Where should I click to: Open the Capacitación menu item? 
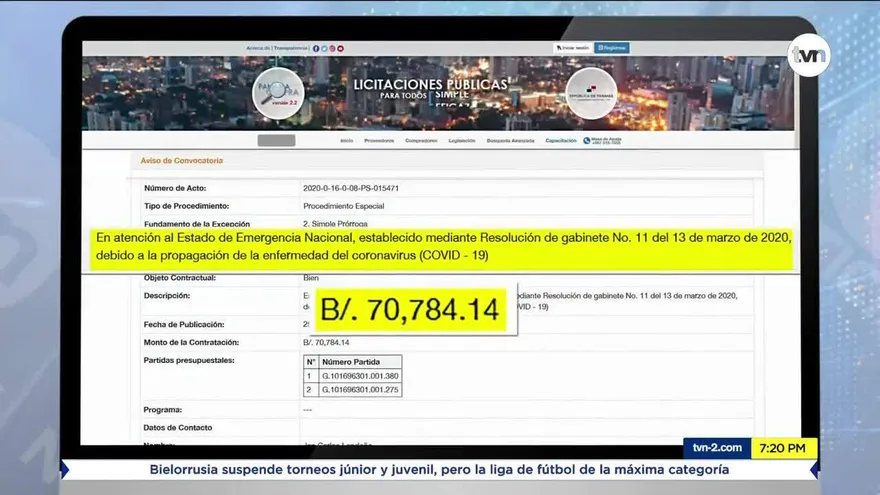[x=561, y=140]
